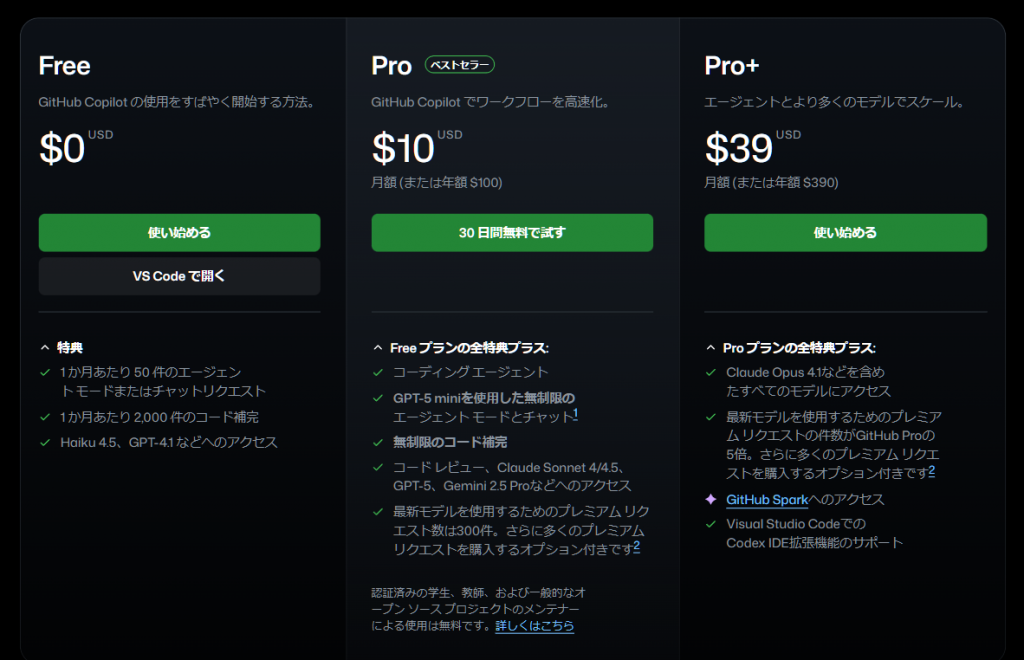Collapse the Pro プランの全特典プラス list
Viewport: 1024px width, 660px height.
pyautogui.click(x=711, y=348)
